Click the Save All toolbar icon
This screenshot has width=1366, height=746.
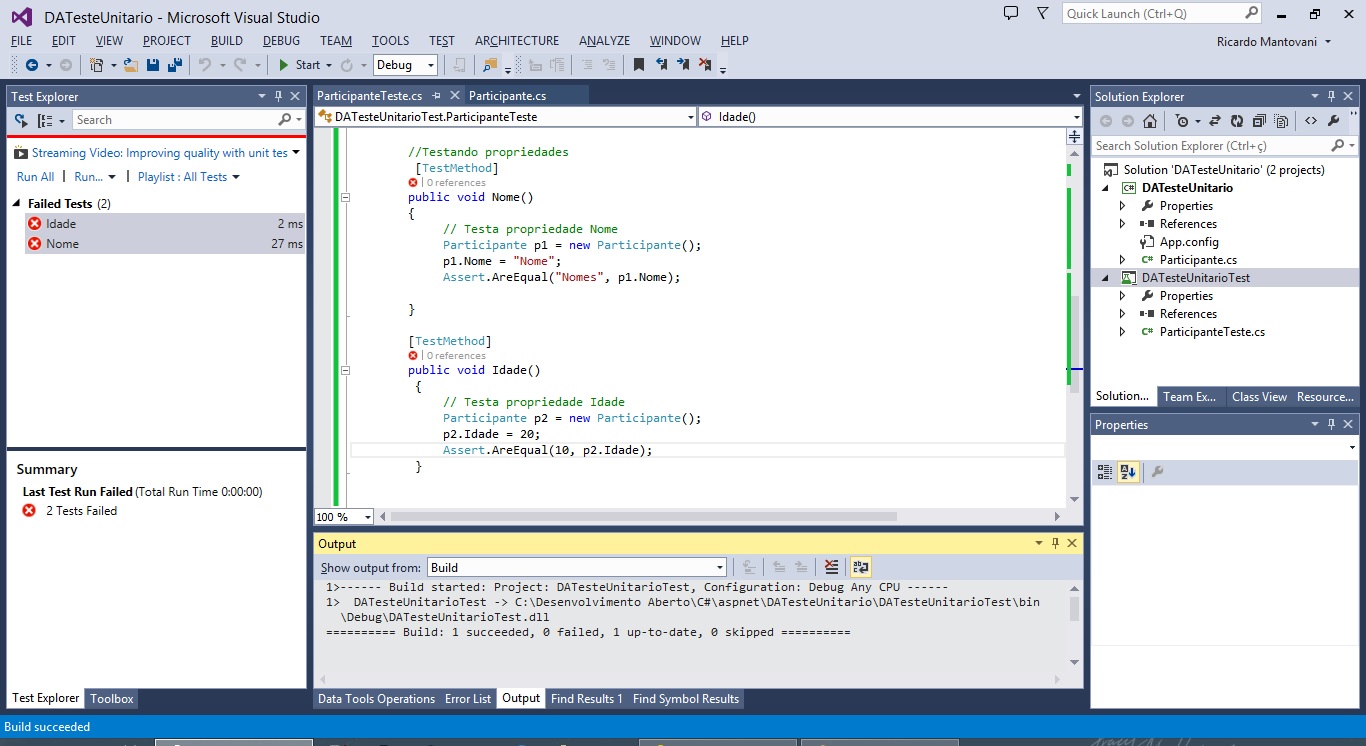[175, 65]
